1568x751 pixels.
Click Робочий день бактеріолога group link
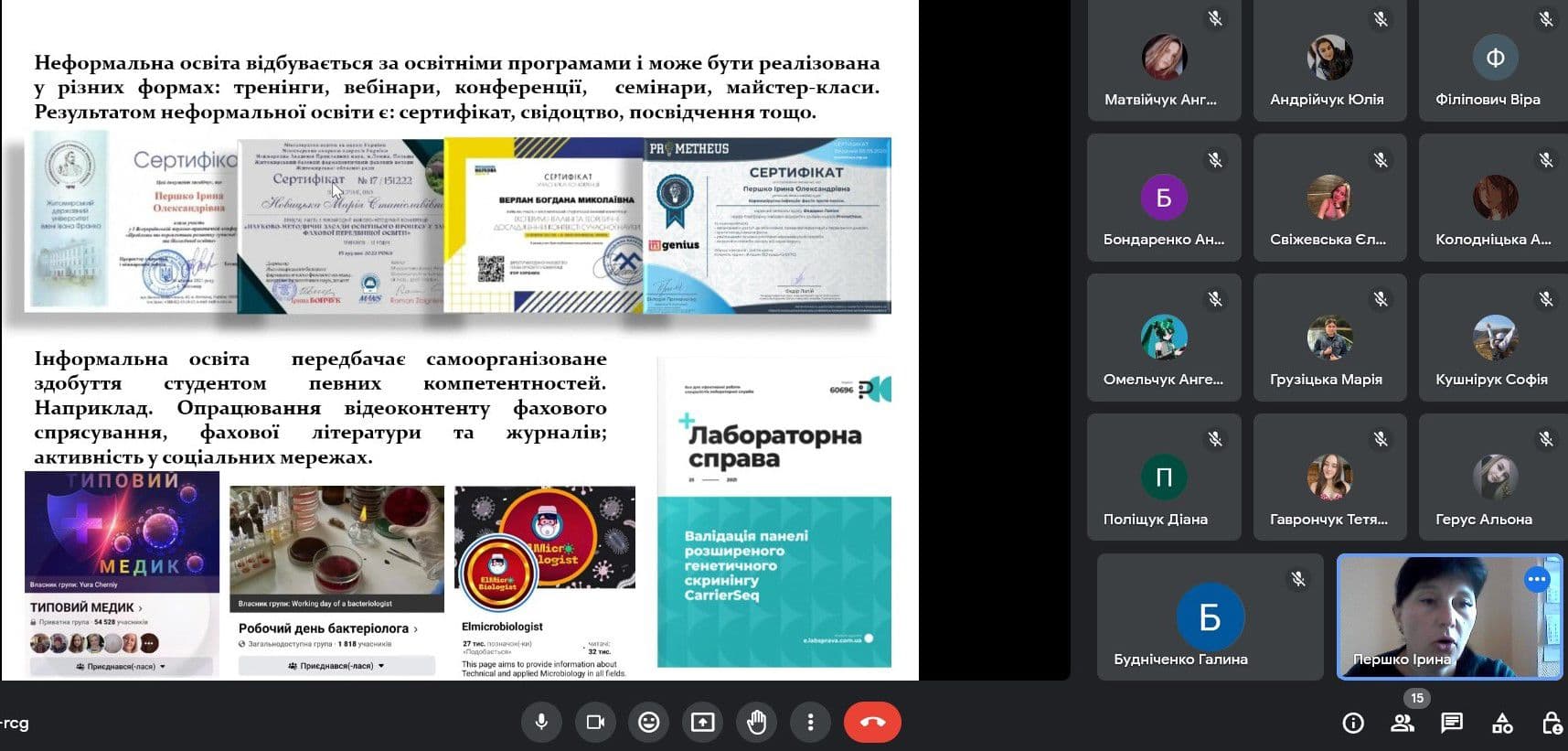327,628
